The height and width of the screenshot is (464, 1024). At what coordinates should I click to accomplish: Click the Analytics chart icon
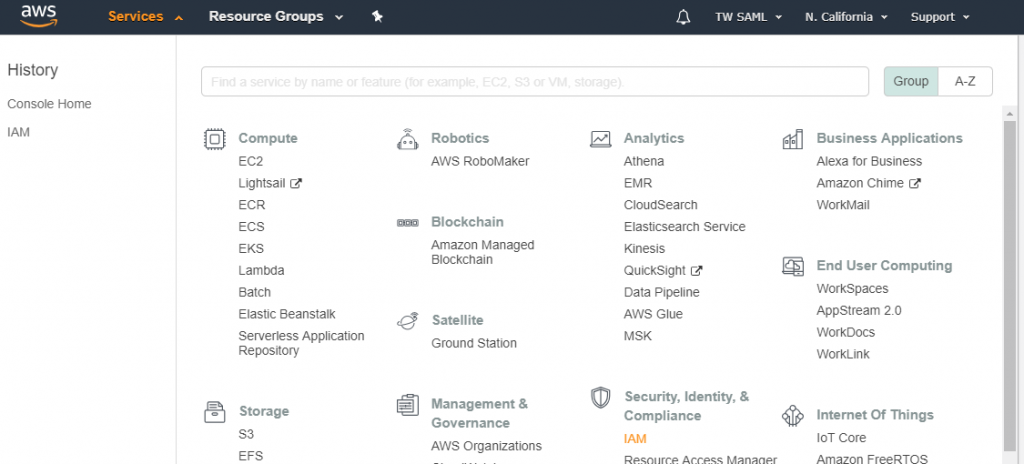(x=600, y=139)
